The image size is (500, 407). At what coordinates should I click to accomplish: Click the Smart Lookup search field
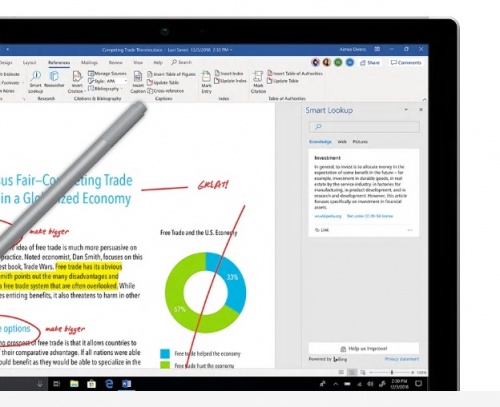pos(364,127)
